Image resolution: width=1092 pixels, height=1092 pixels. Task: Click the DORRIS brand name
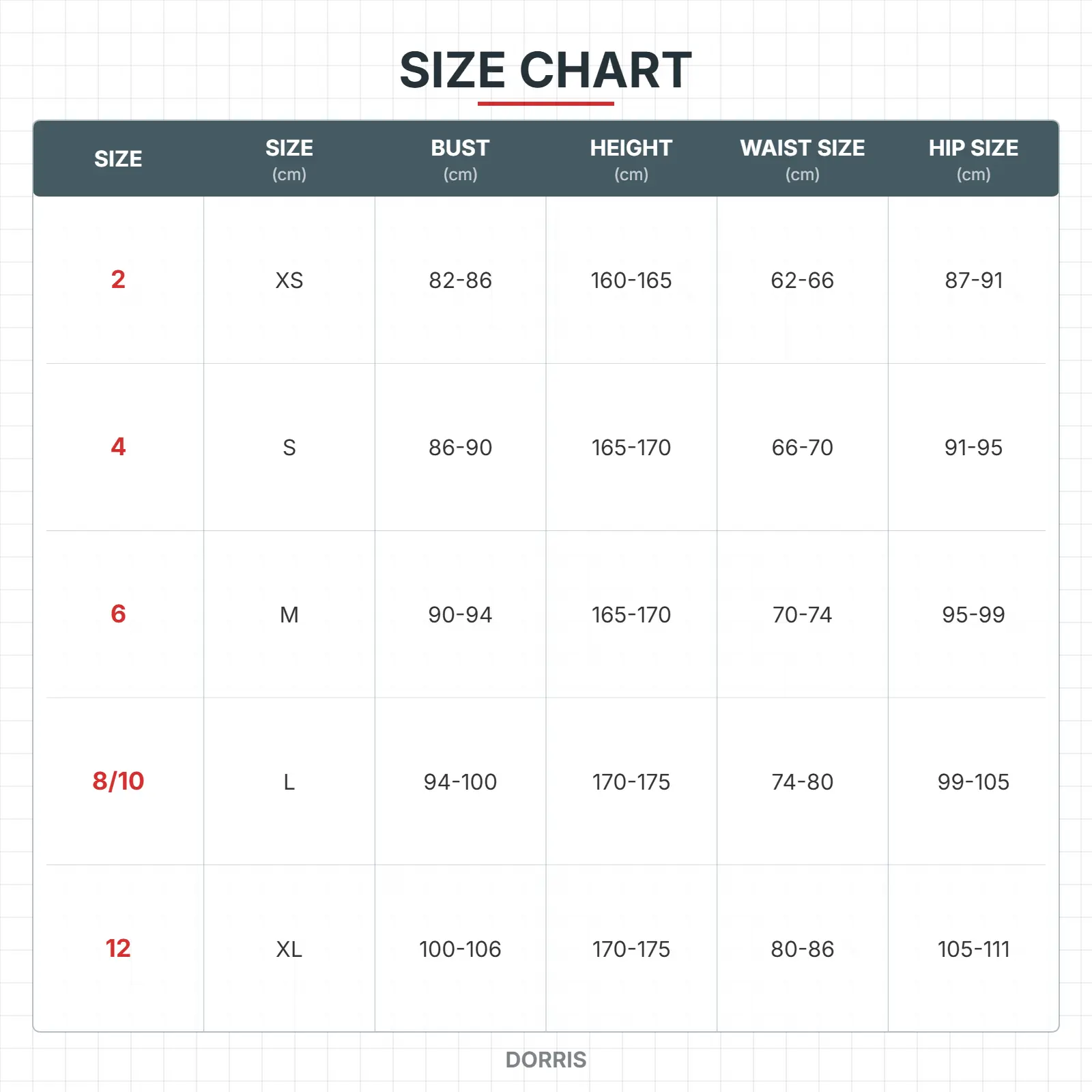click(x=545, y=1060)
